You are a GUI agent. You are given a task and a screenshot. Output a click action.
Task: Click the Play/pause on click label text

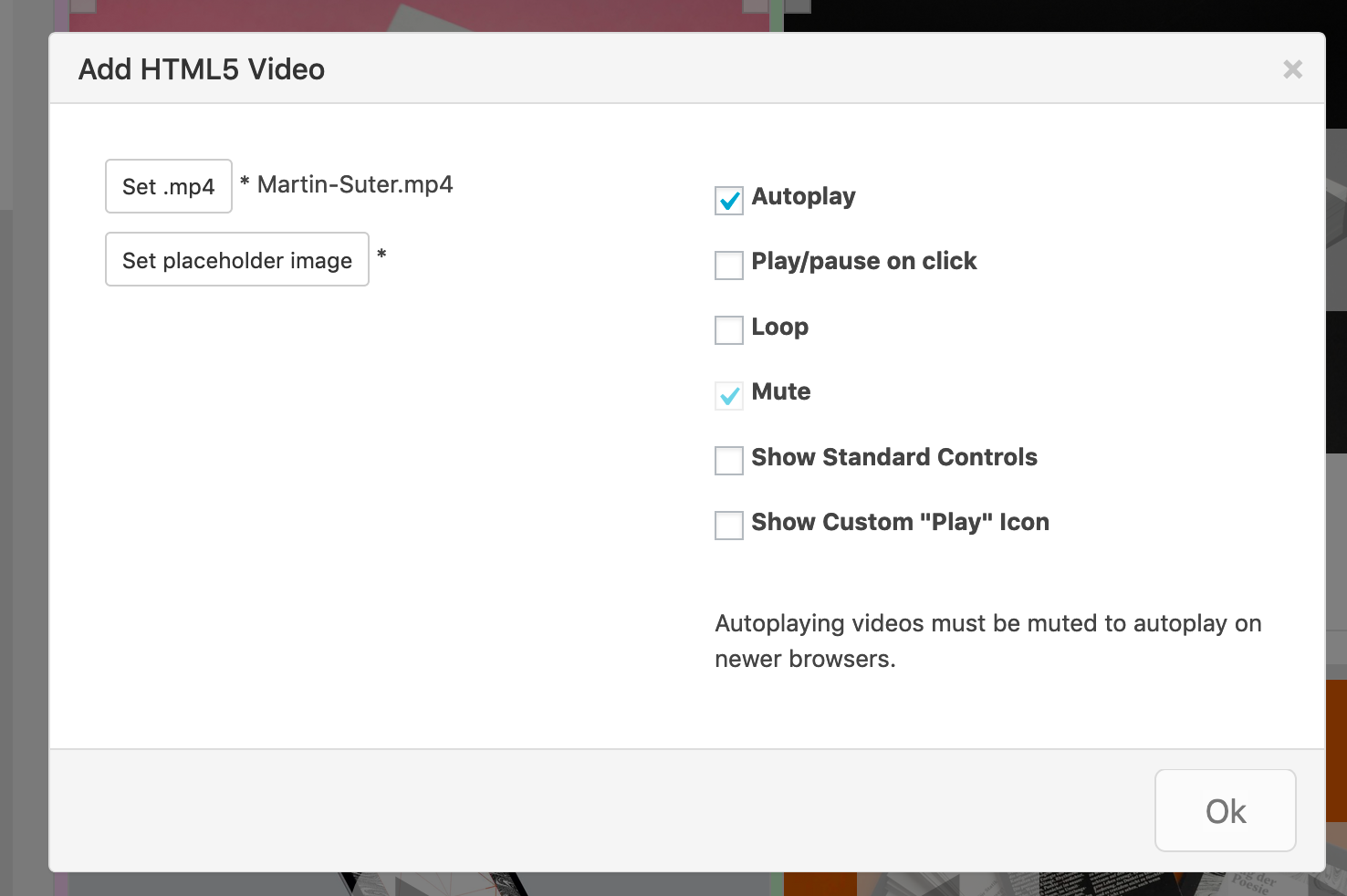863,261
